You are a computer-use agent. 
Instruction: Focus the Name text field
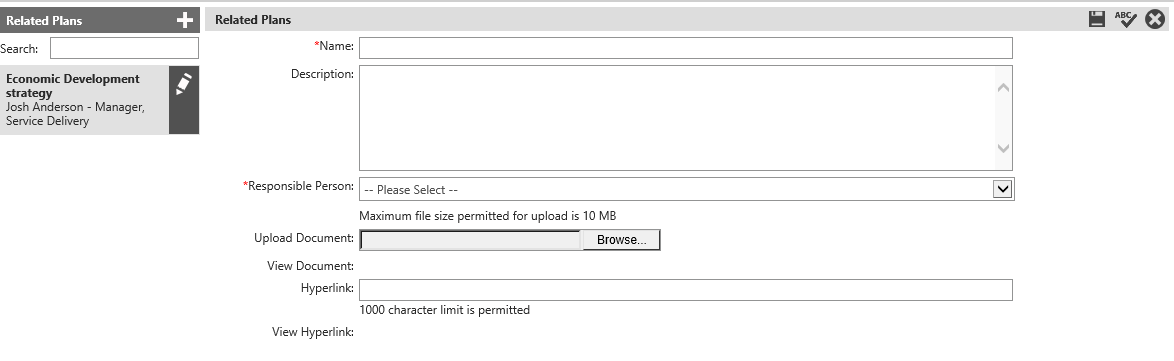[686, 48]
